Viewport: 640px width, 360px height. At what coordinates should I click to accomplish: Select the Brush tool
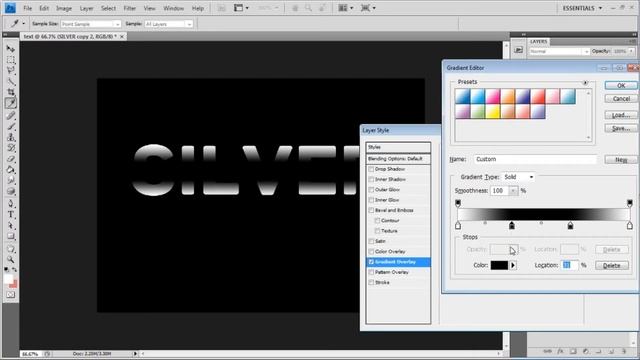[11, 126]
